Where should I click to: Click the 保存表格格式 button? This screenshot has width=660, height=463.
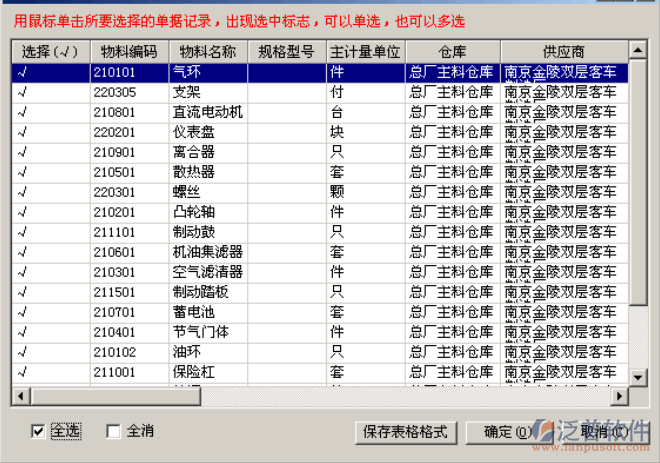pyautogui.click(x=409, y=432)
